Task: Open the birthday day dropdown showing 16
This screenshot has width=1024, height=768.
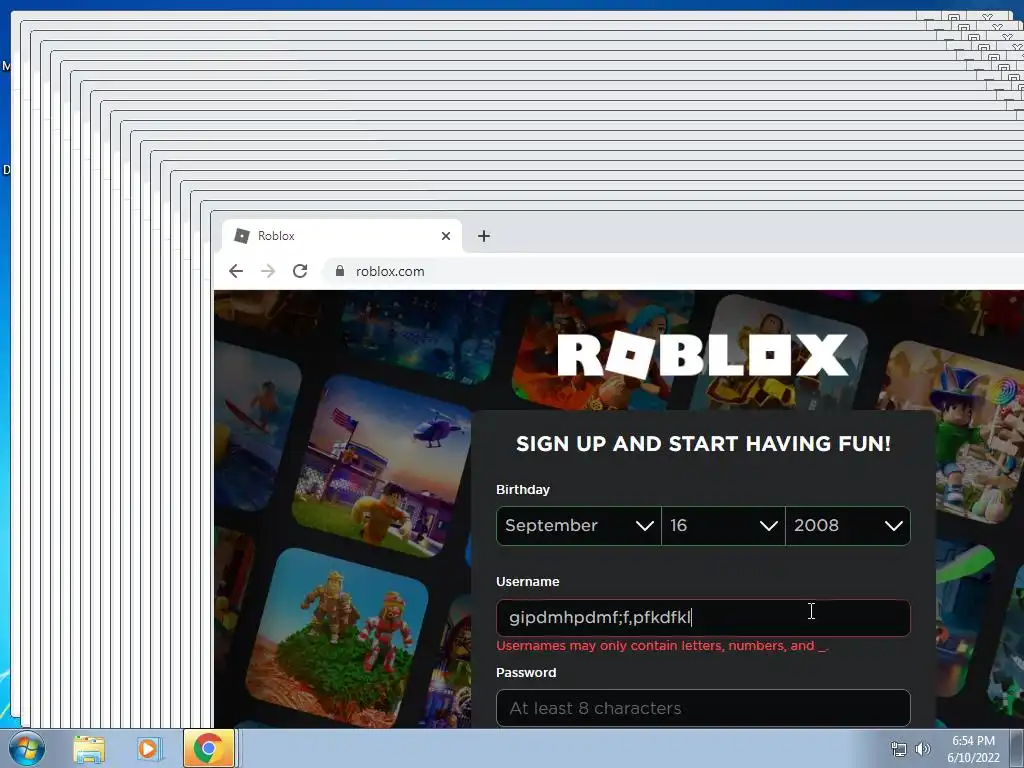Action: click(723, 526)
